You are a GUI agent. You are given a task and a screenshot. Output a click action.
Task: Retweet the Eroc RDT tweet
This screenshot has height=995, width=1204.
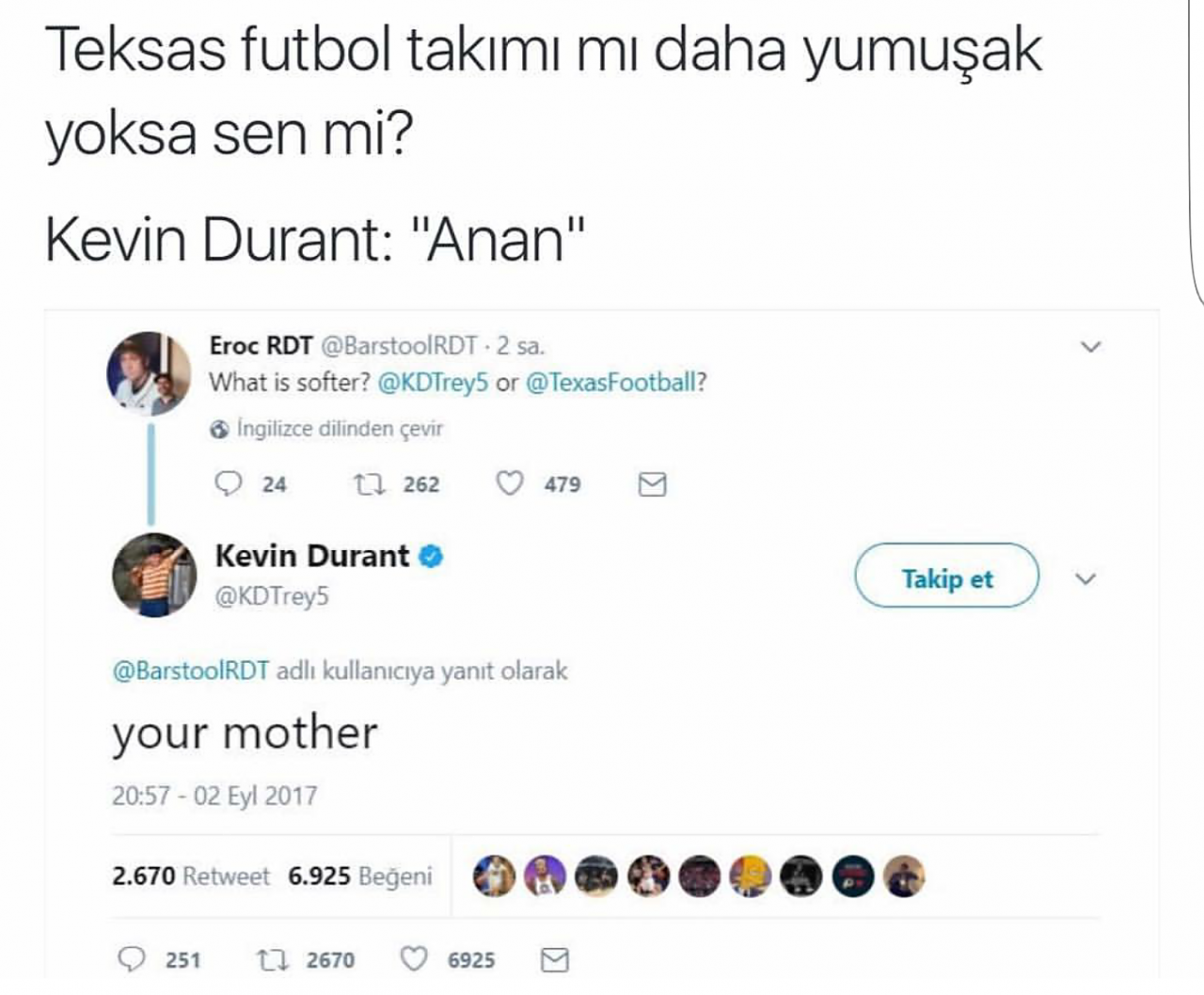click(x=369, y=484)
